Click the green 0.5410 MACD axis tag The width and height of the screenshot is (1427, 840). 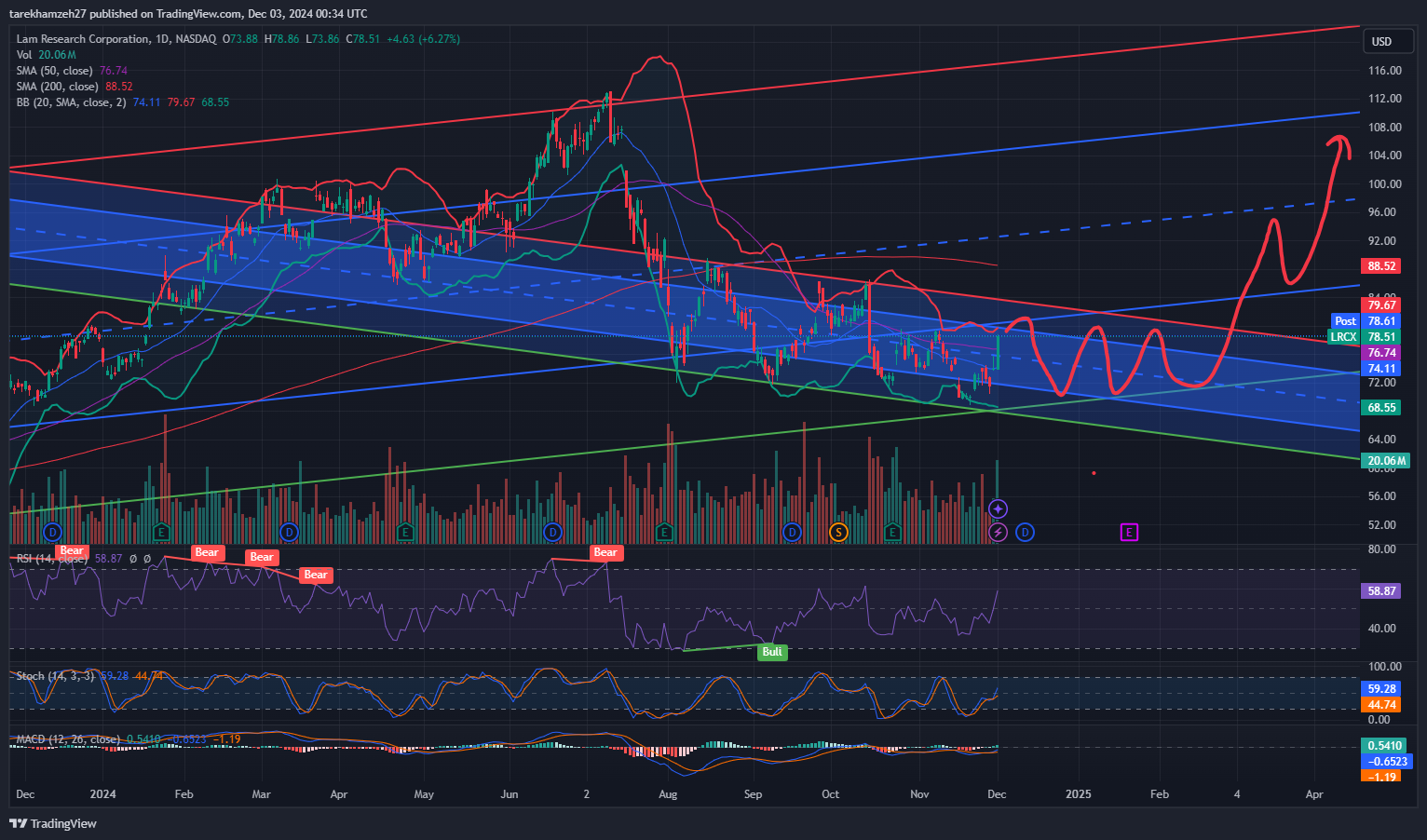click(x=1385, y=746)
